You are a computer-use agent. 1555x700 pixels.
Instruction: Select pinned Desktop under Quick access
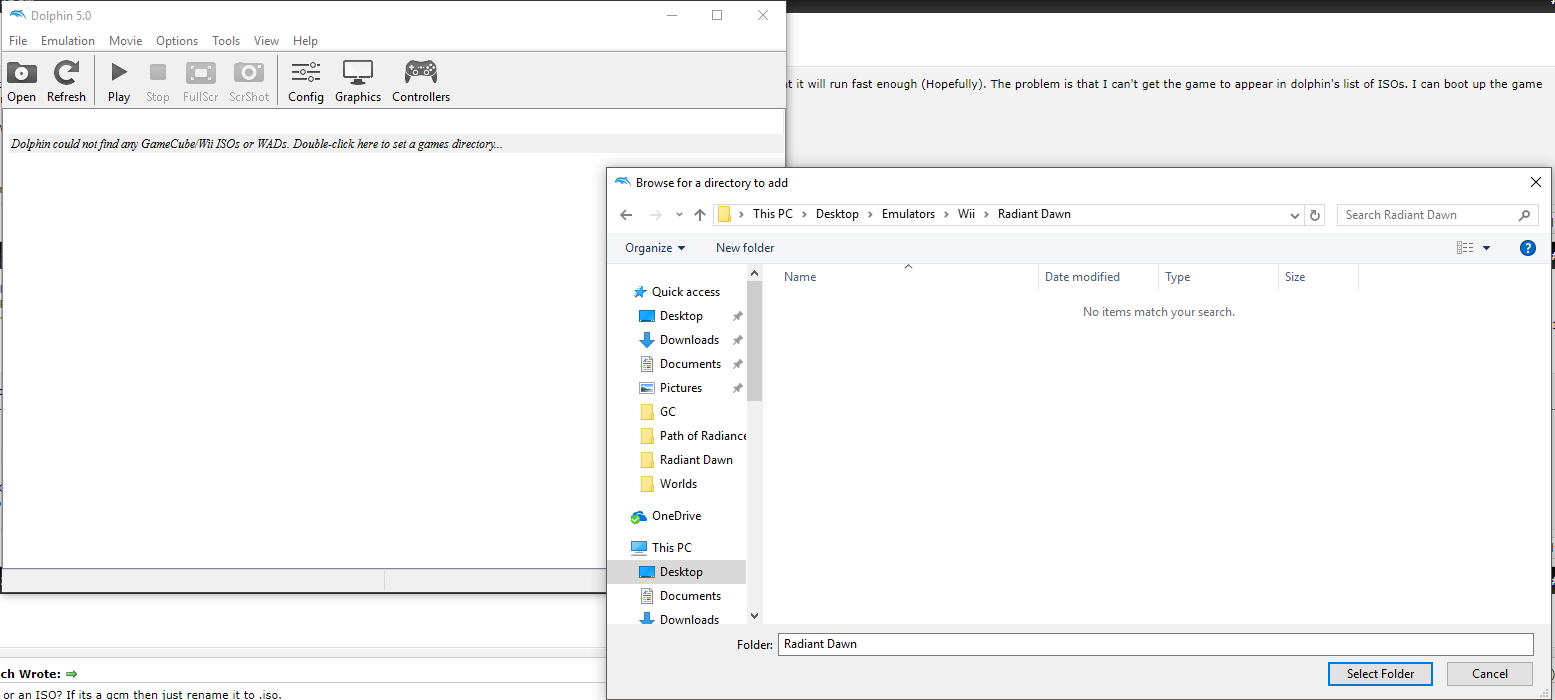(681, 316)
